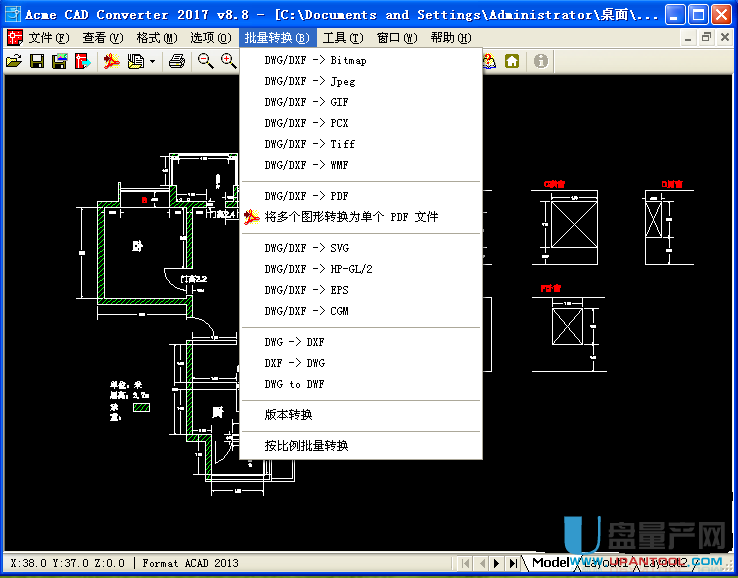Click the Save floppy disk icon

37,62
